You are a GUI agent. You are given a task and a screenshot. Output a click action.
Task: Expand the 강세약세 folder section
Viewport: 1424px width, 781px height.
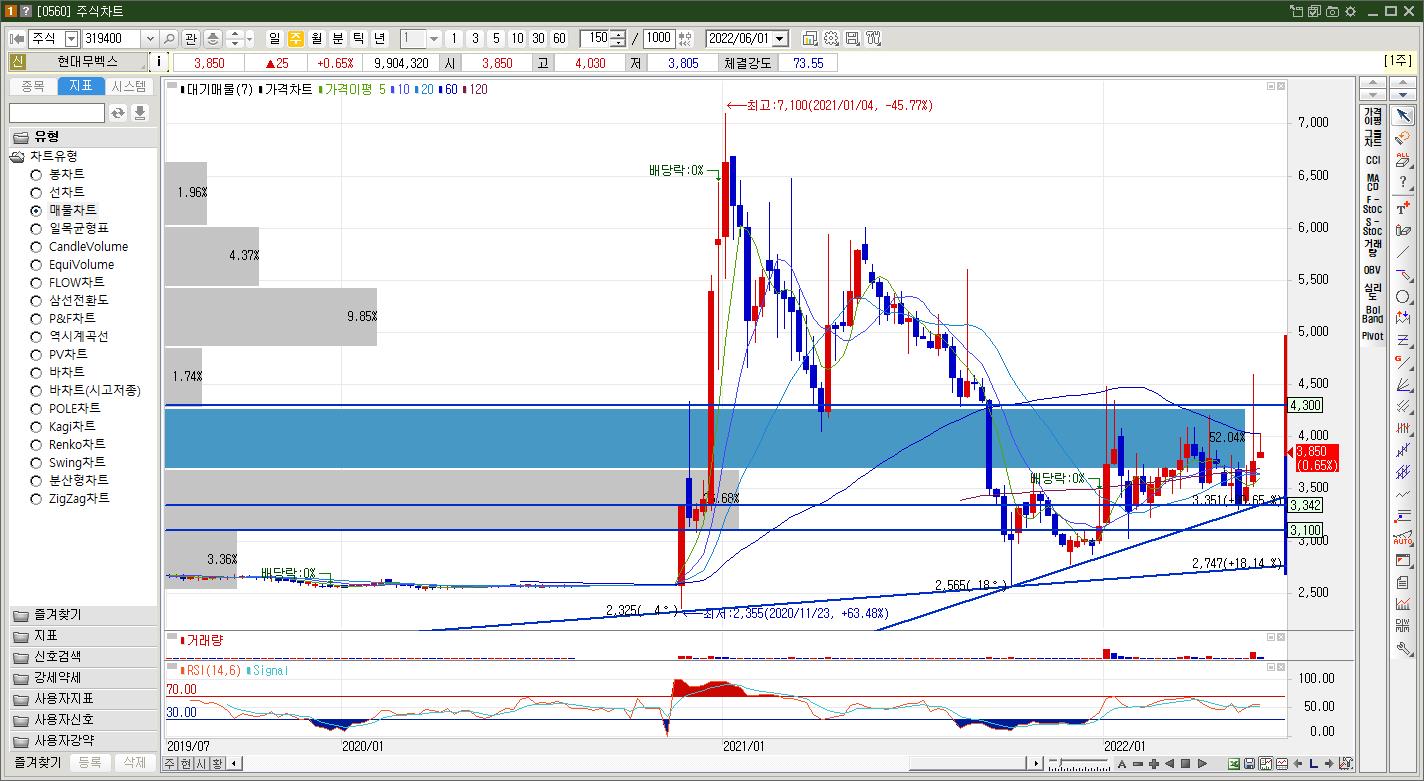[83, 678]
